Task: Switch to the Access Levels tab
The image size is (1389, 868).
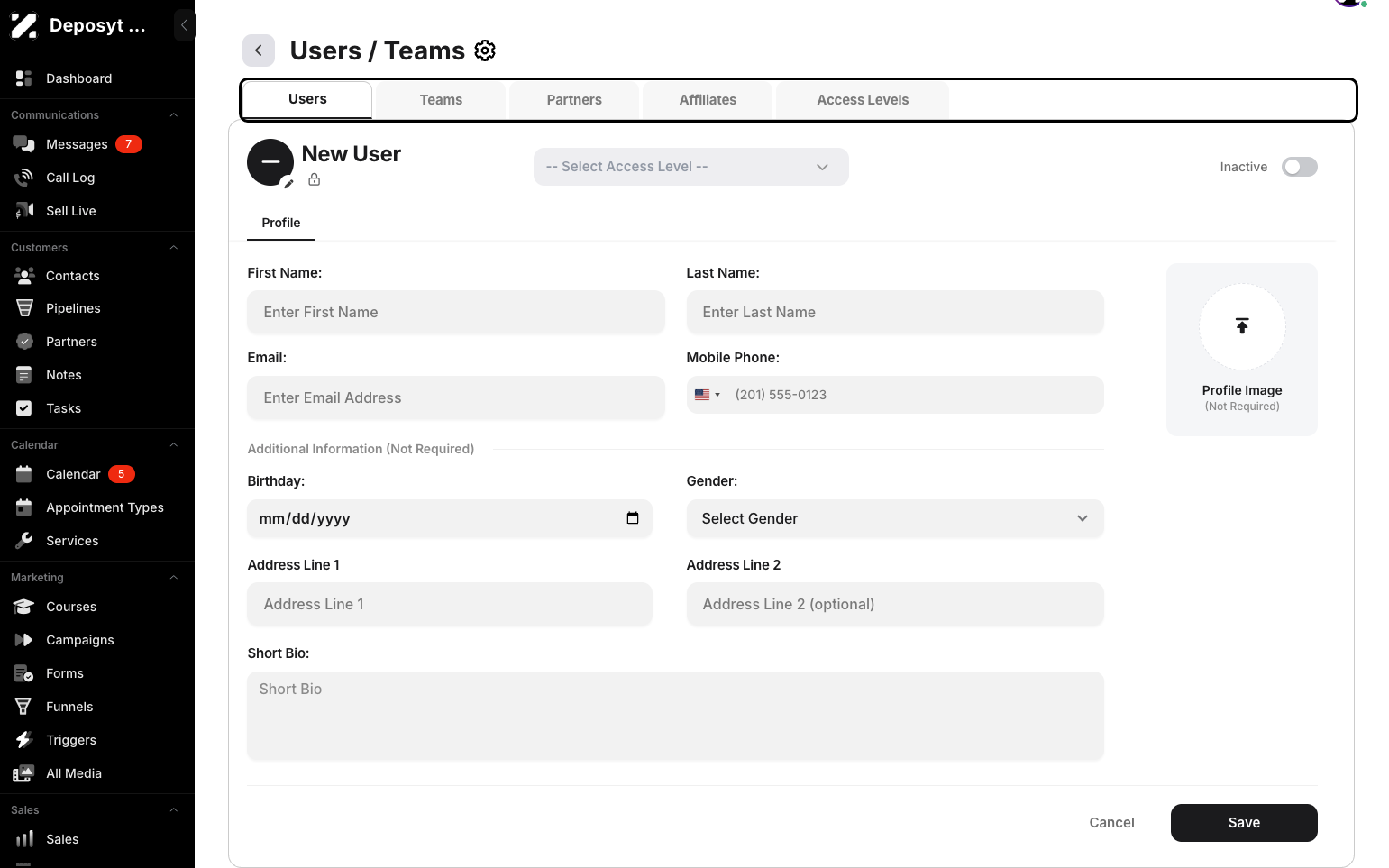Action: click(x=863, y=100)
